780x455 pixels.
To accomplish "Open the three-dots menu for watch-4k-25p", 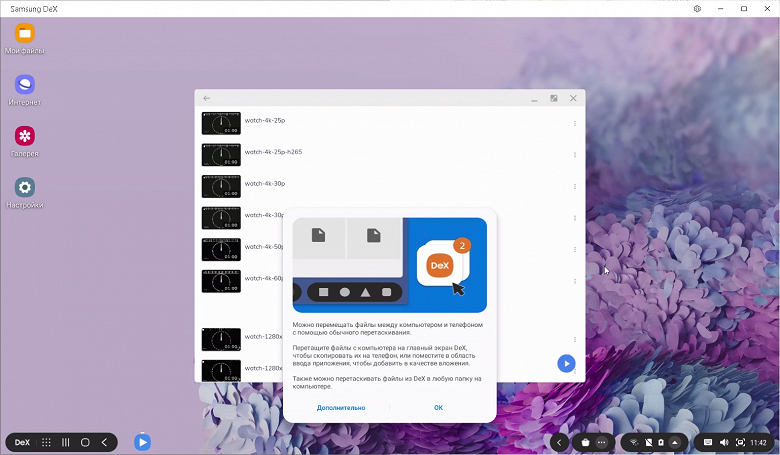I will 575,123.
